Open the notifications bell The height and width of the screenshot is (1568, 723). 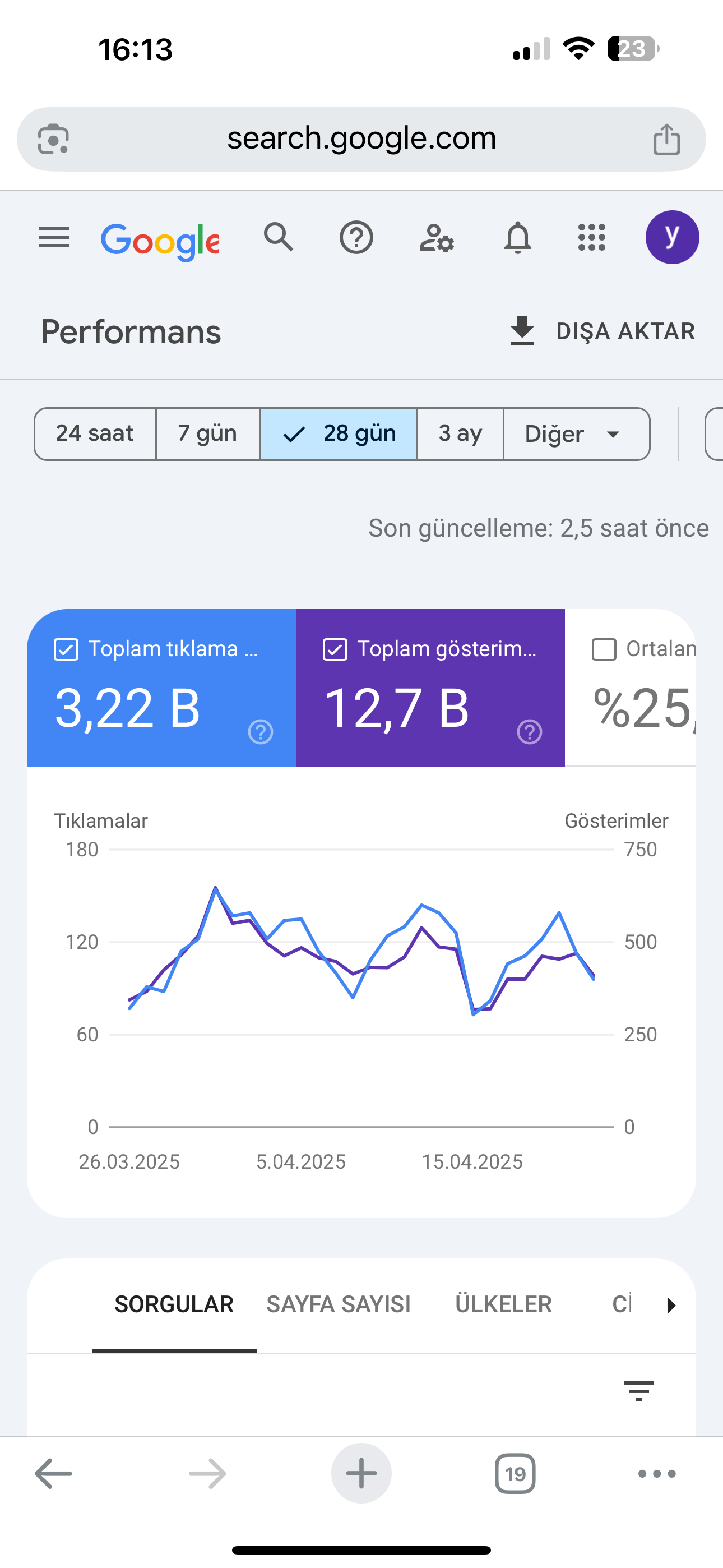[518, 237]
